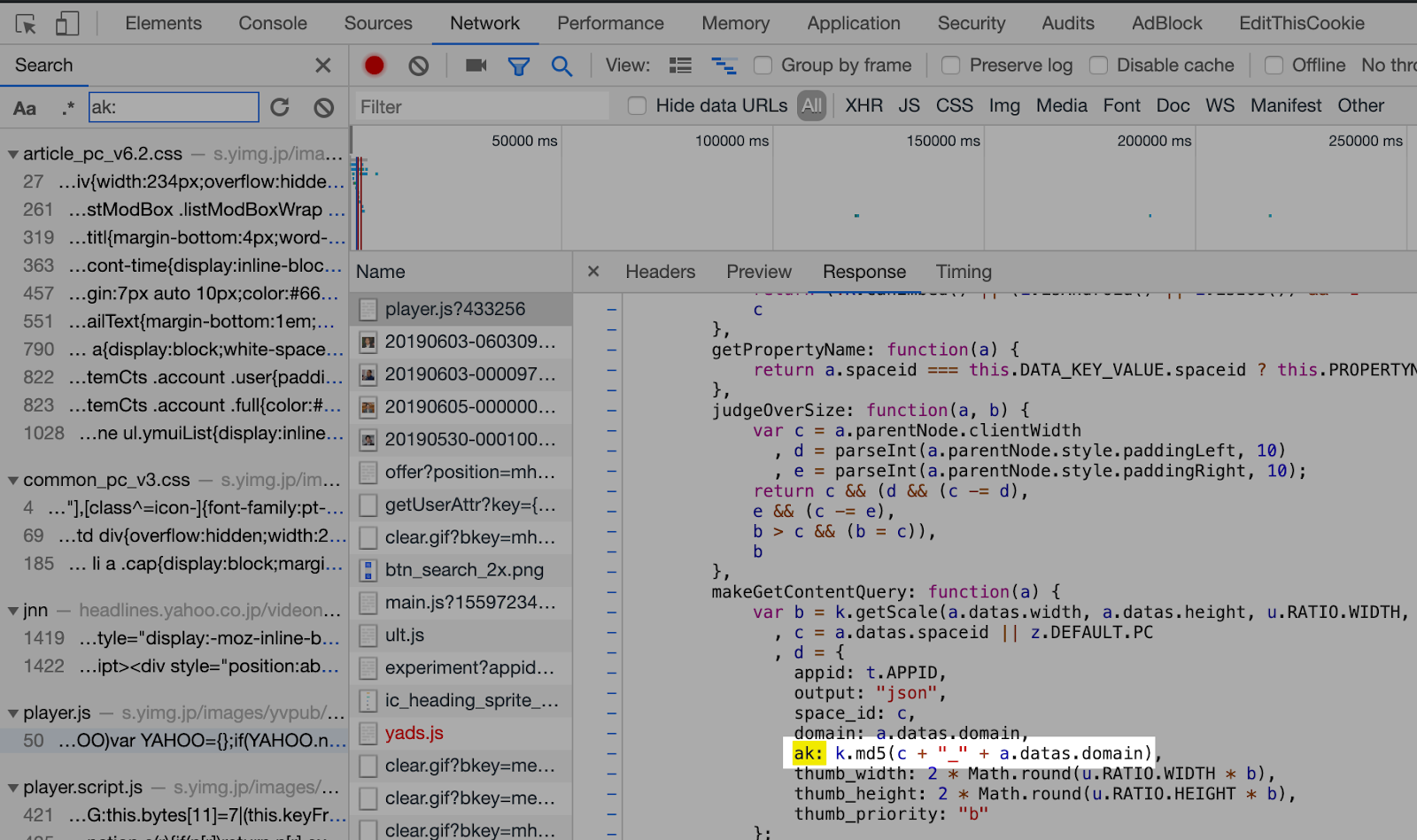Open the network filter bar

click(x=519, y=65)
